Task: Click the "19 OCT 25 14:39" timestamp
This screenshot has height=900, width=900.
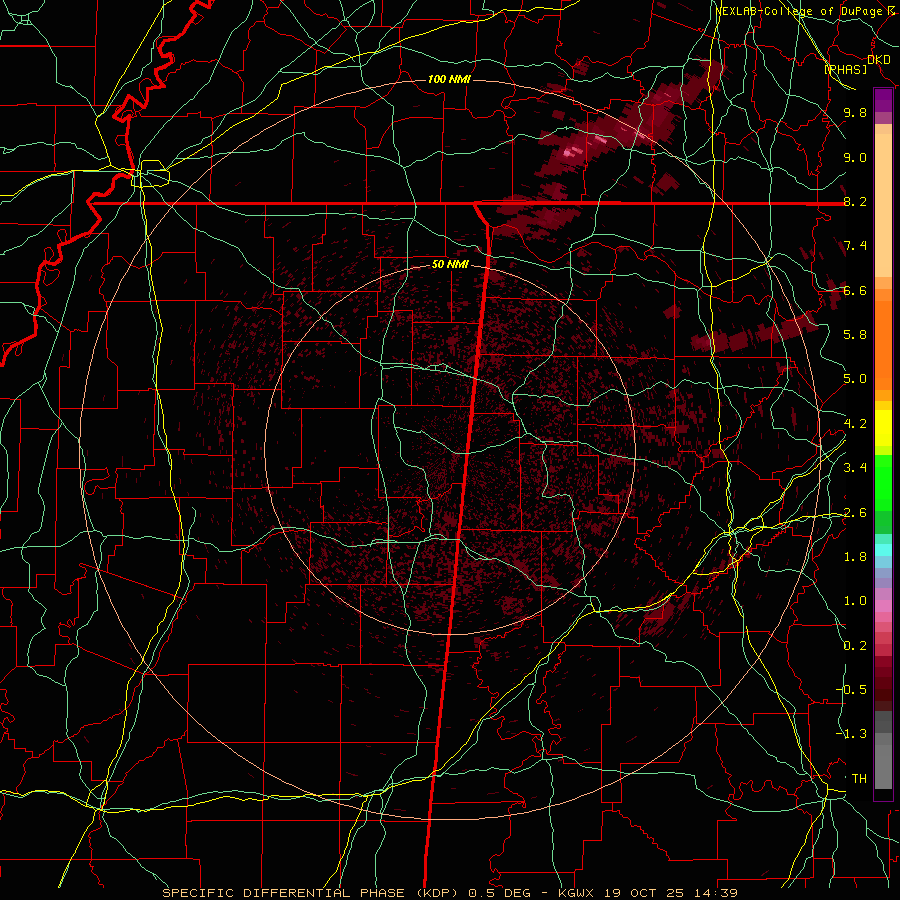Action: tap(672, 893)
